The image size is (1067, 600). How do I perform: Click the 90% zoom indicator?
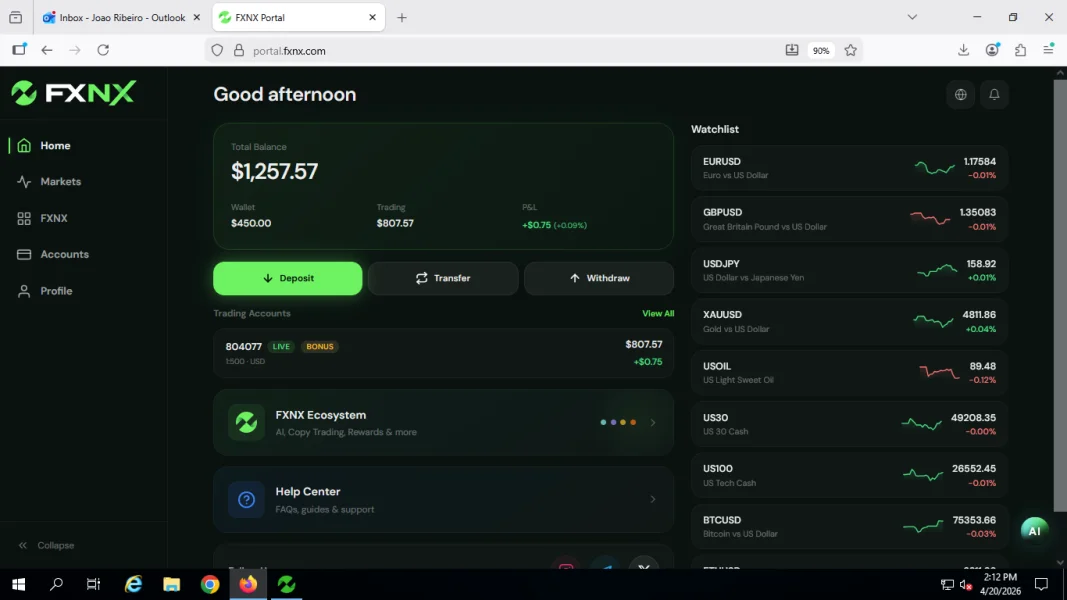click(x=821, y=50)
